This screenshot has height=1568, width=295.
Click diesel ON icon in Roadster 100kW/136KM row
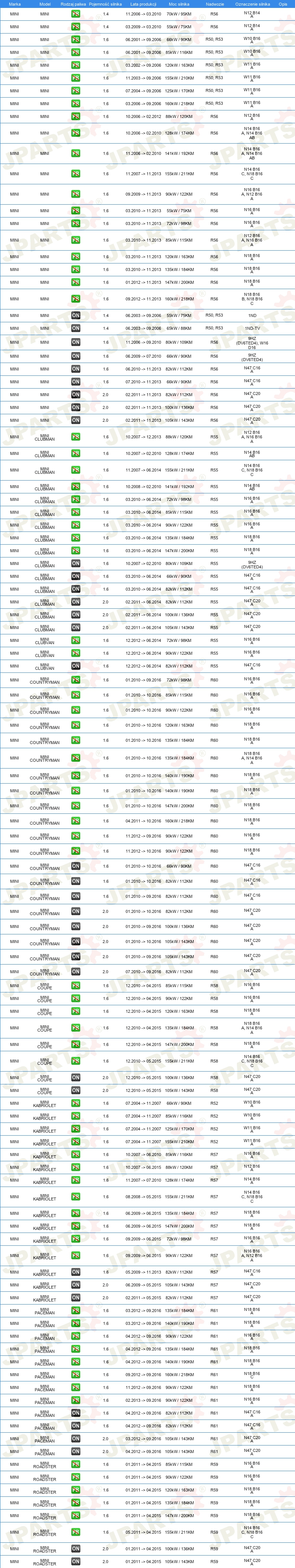75,1549
